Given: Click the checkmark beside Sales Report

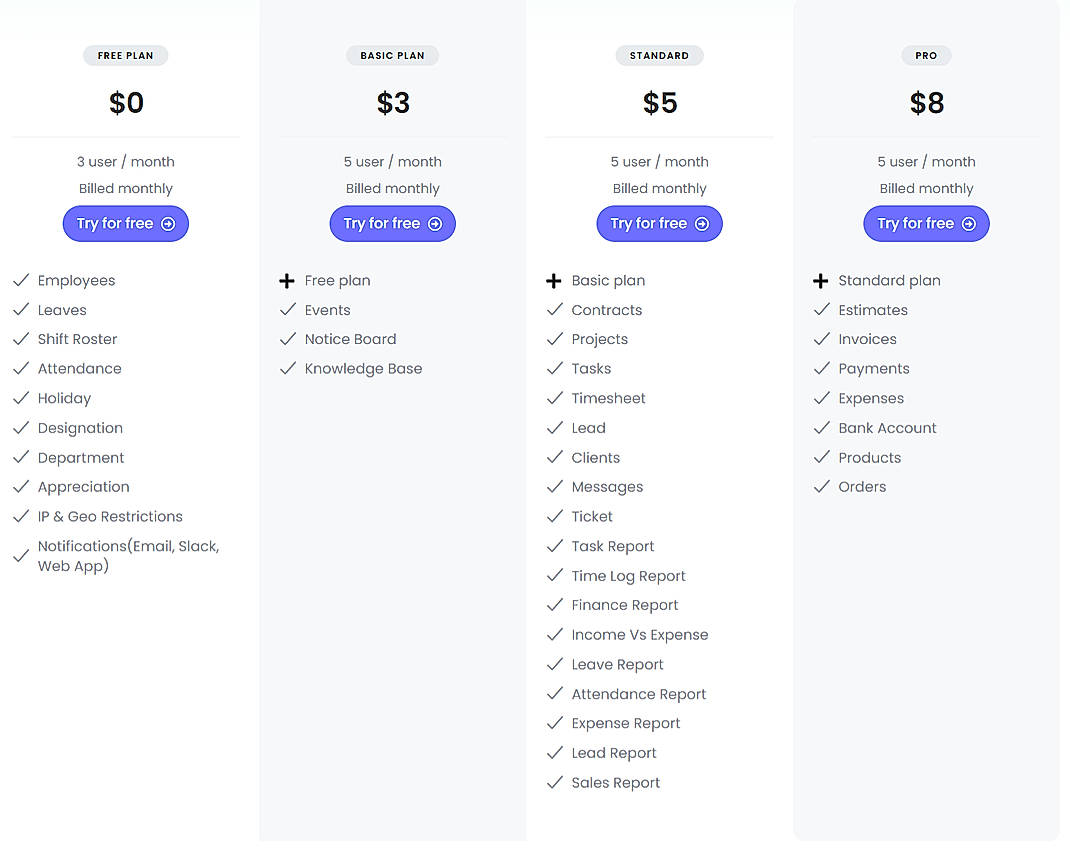Looking at the screenshot, I should 555,782.
